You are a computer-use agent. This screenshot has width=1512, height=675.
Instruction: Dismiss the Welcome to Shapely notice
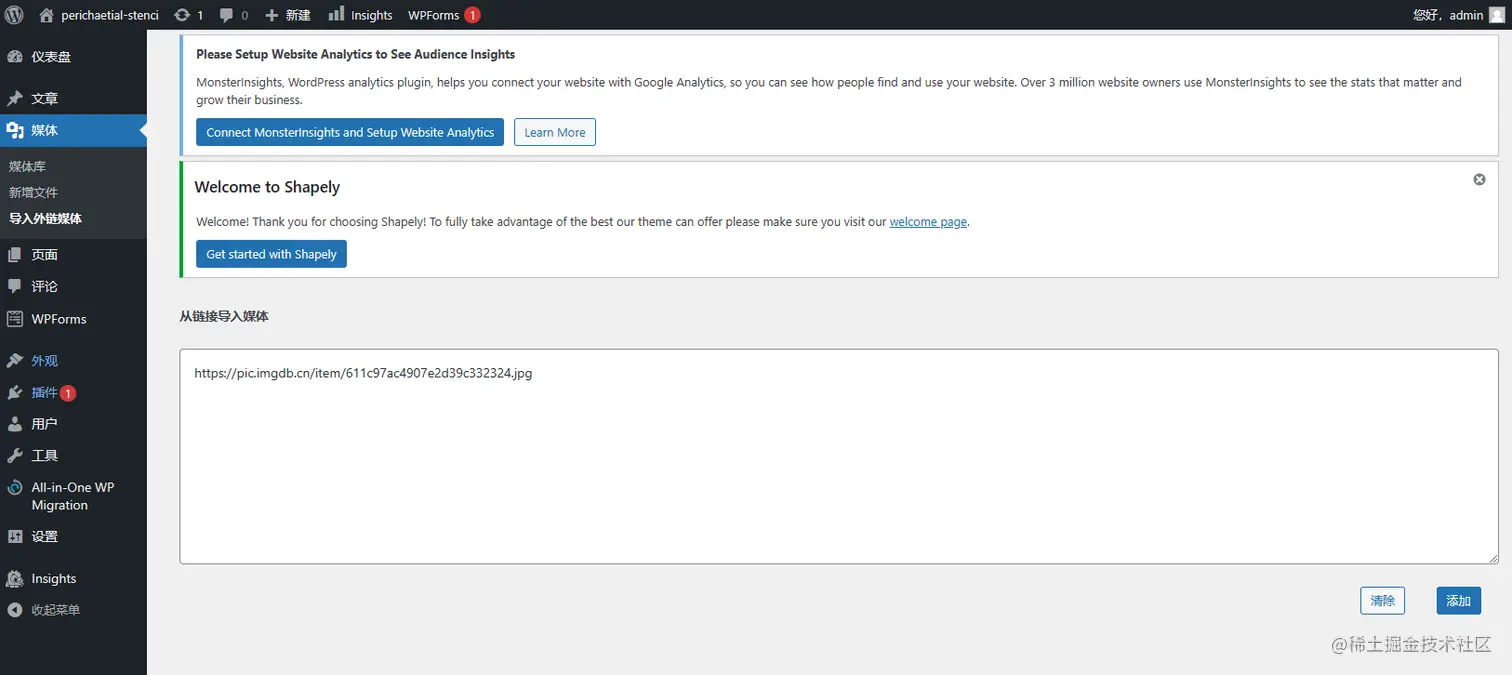pos(1479,179)
